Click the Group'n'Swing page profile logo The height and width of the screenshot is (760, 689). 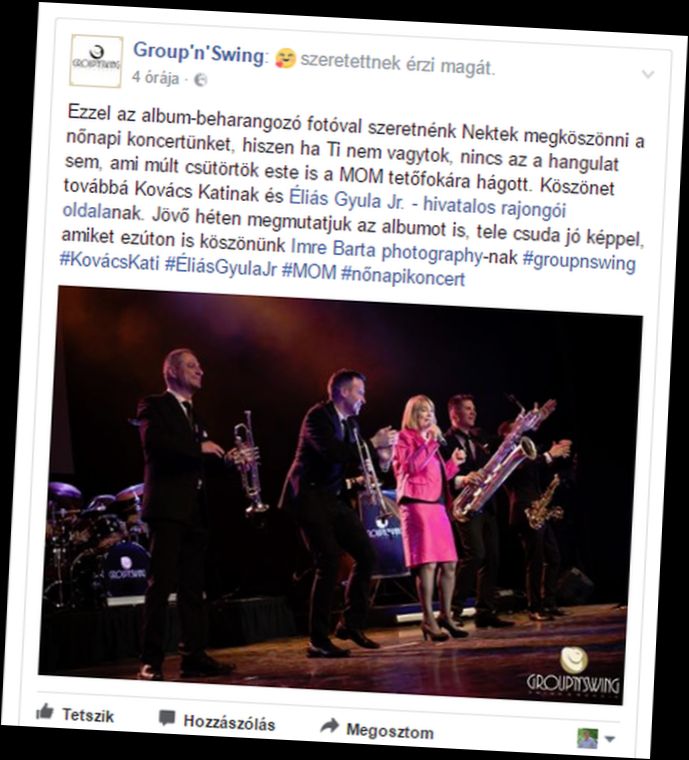pyautogui.click(x=96, y=61)
